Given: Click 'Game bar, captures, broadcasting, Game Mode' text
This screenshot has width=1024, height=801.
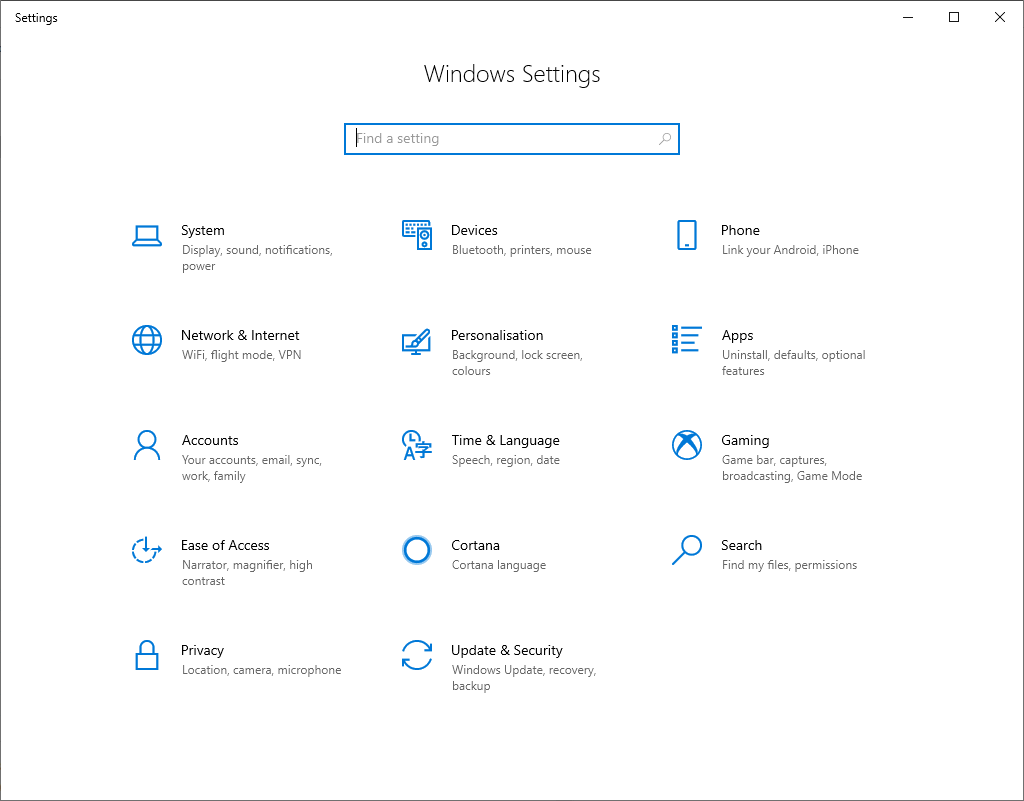Looking at the screenshot, I should 792,468.
